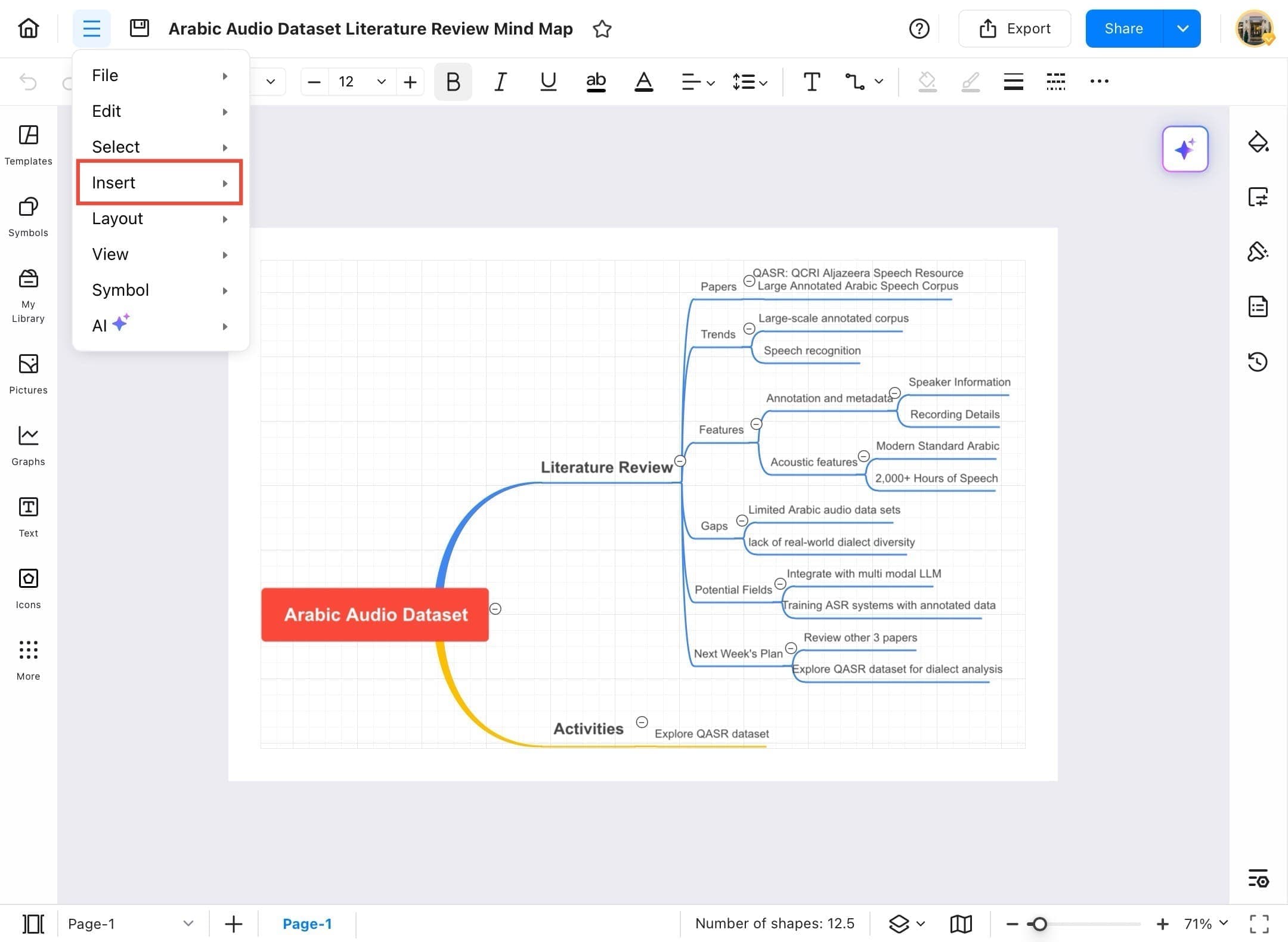The height and width of the screenshot is (942, 1288).
Task: Open the Layout submenu
Action: 159,218
